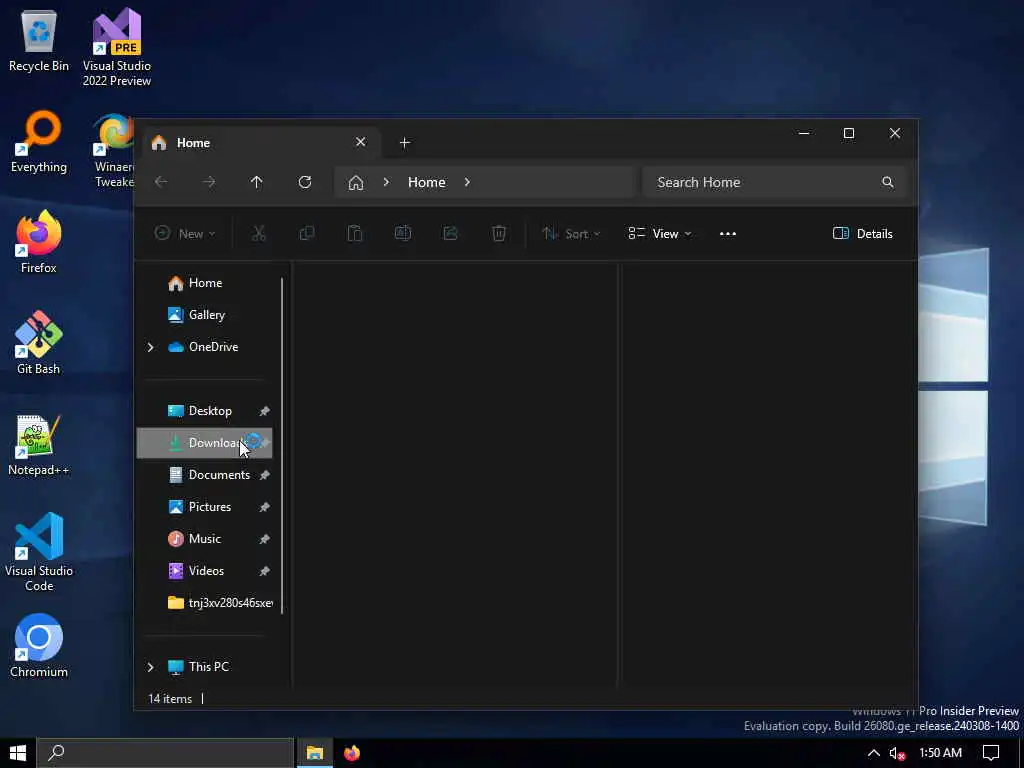
Task: Open pinned Music folder
Action: pyautogui.click(x=204, y=539)
